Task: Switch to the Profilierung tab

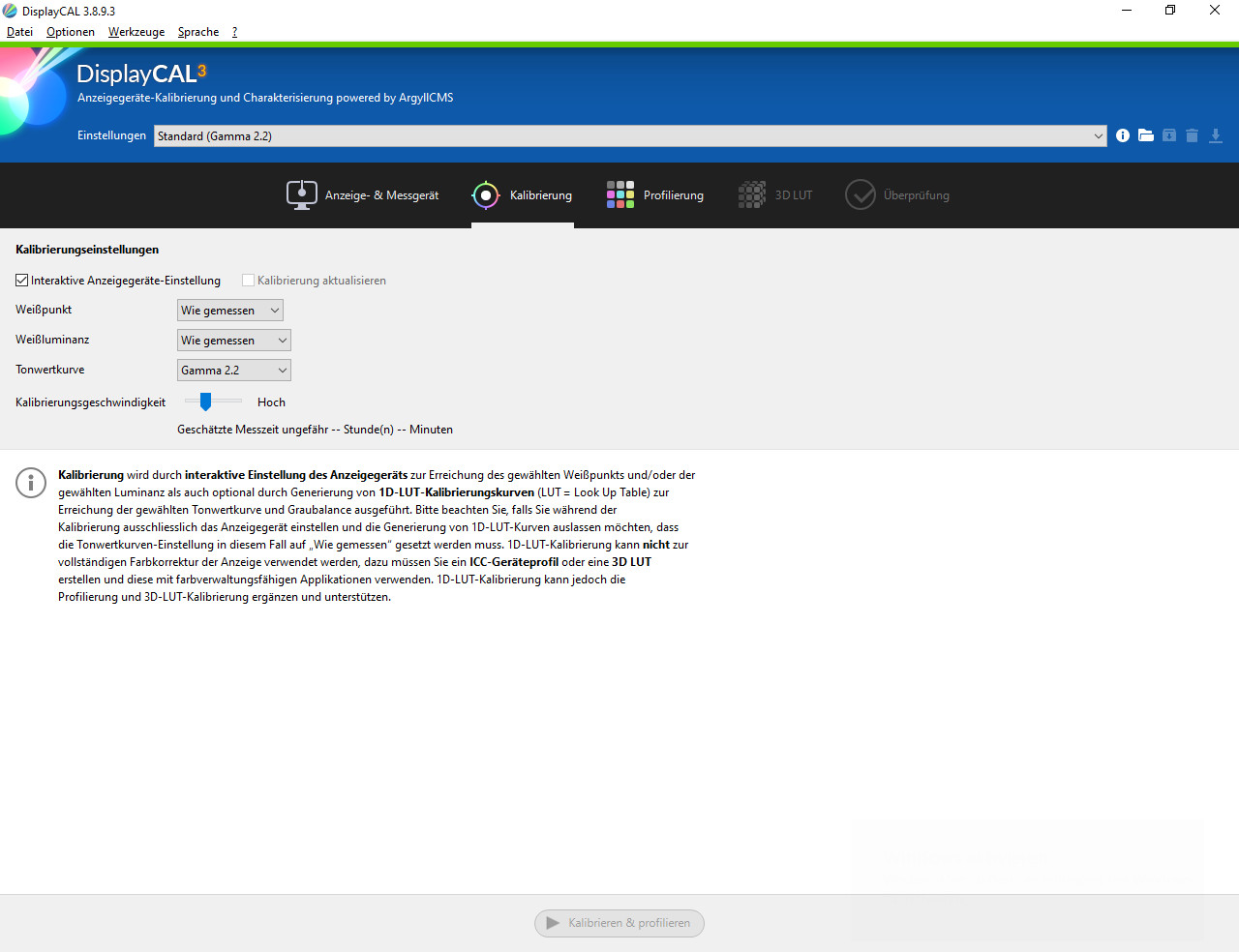Action: click(655, 195)
